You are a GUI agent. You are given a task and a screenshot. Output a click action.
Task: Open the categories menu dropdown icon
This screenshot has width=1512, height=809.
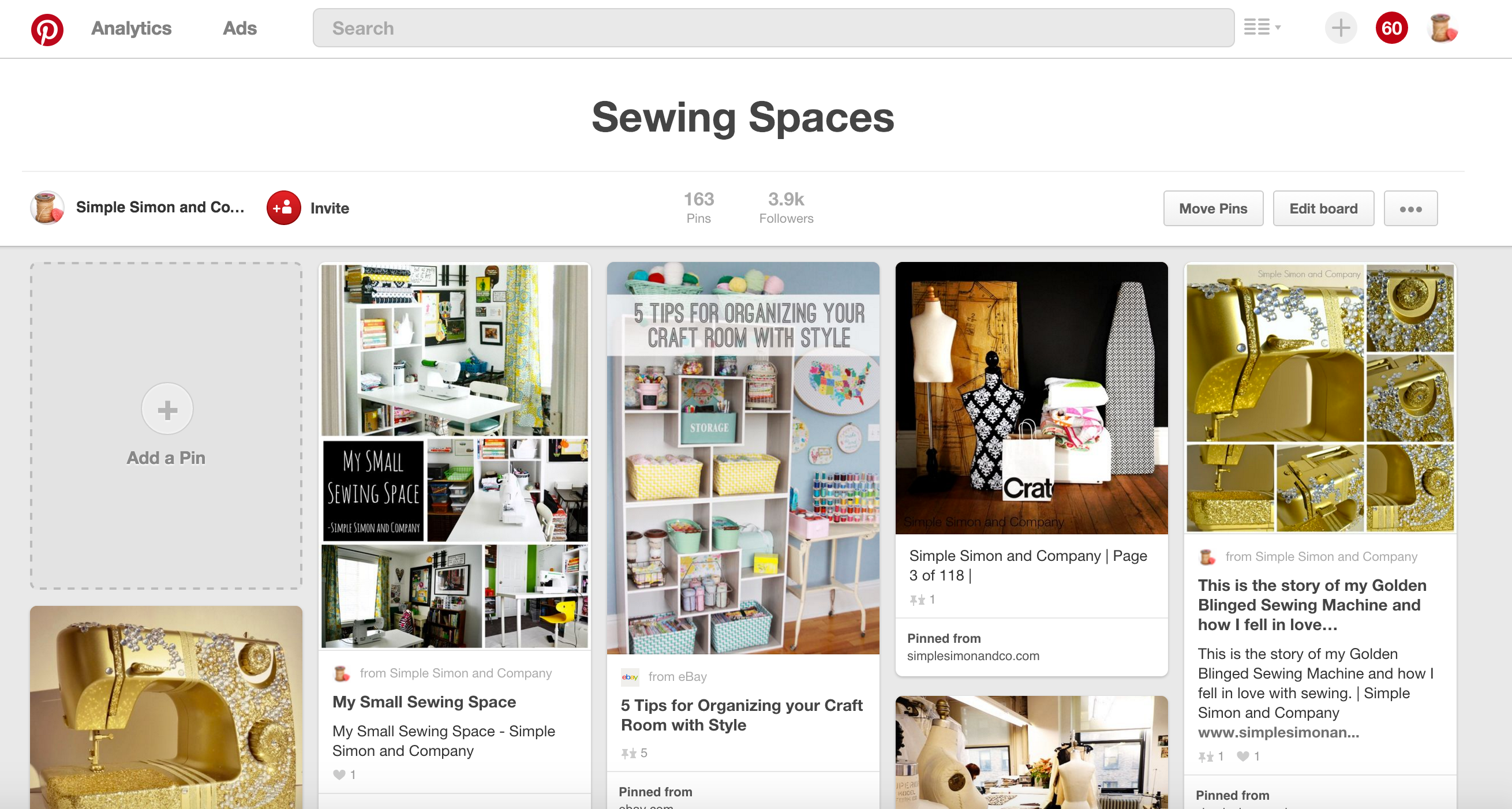(1262, 27)
